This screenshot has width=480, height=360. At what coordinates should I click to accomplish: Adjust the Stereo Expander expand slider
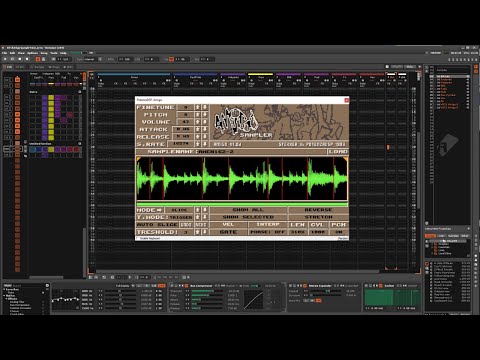click(325, 291)
